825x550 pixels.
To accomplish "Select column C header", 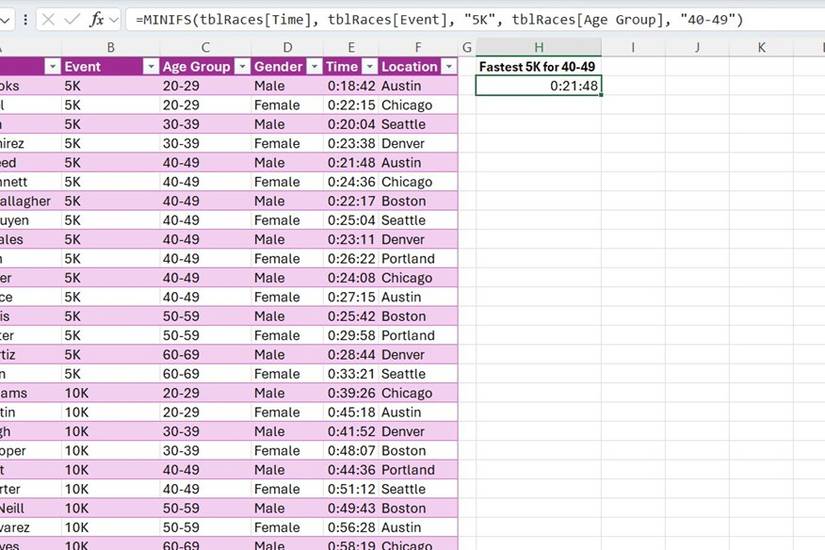I will tap(205, 47).
